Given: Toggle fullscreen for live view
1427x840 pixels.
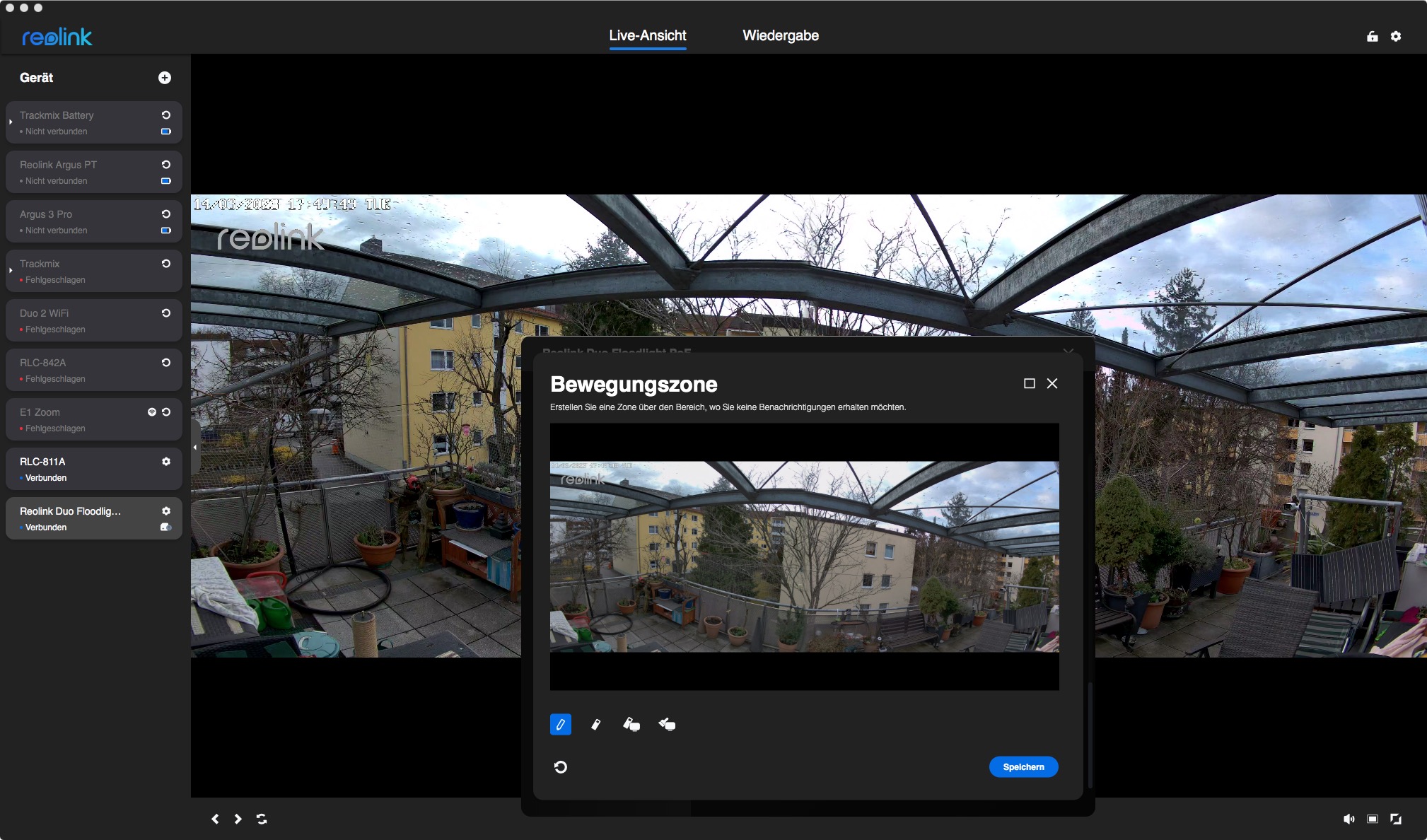Looking at the screenshot, I should coord(1396,819).
